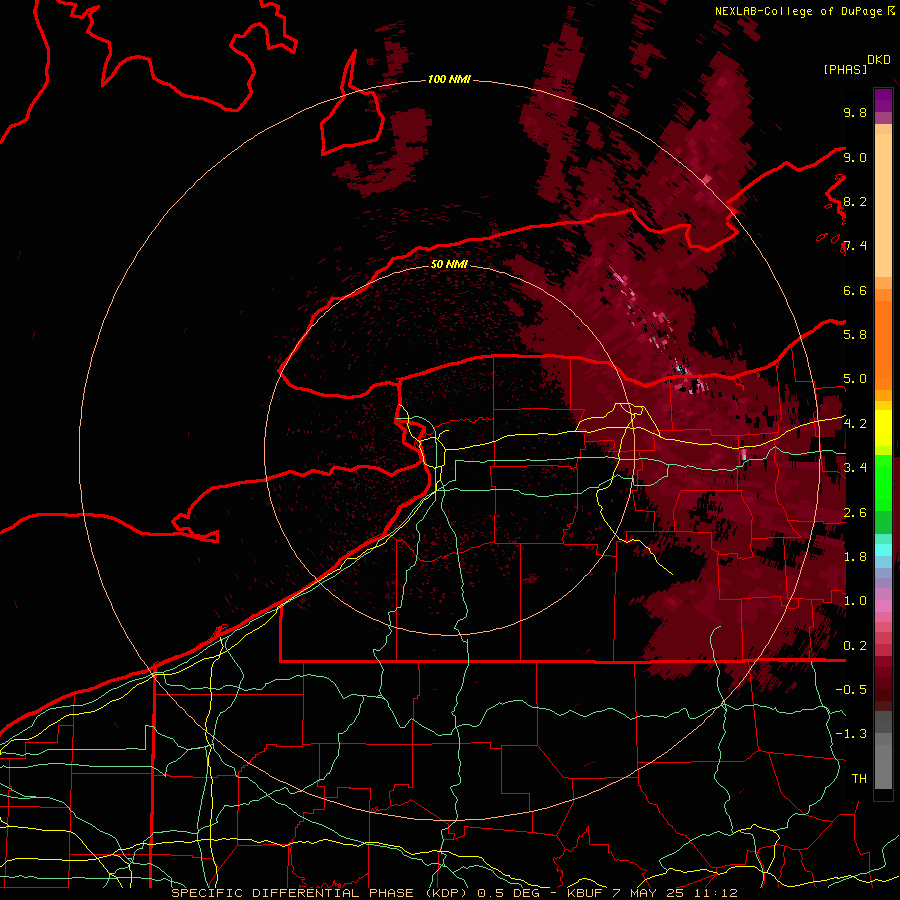Select the 9.0 value on the legend
The width and height of the screenshot is (900, 900).
855,157
